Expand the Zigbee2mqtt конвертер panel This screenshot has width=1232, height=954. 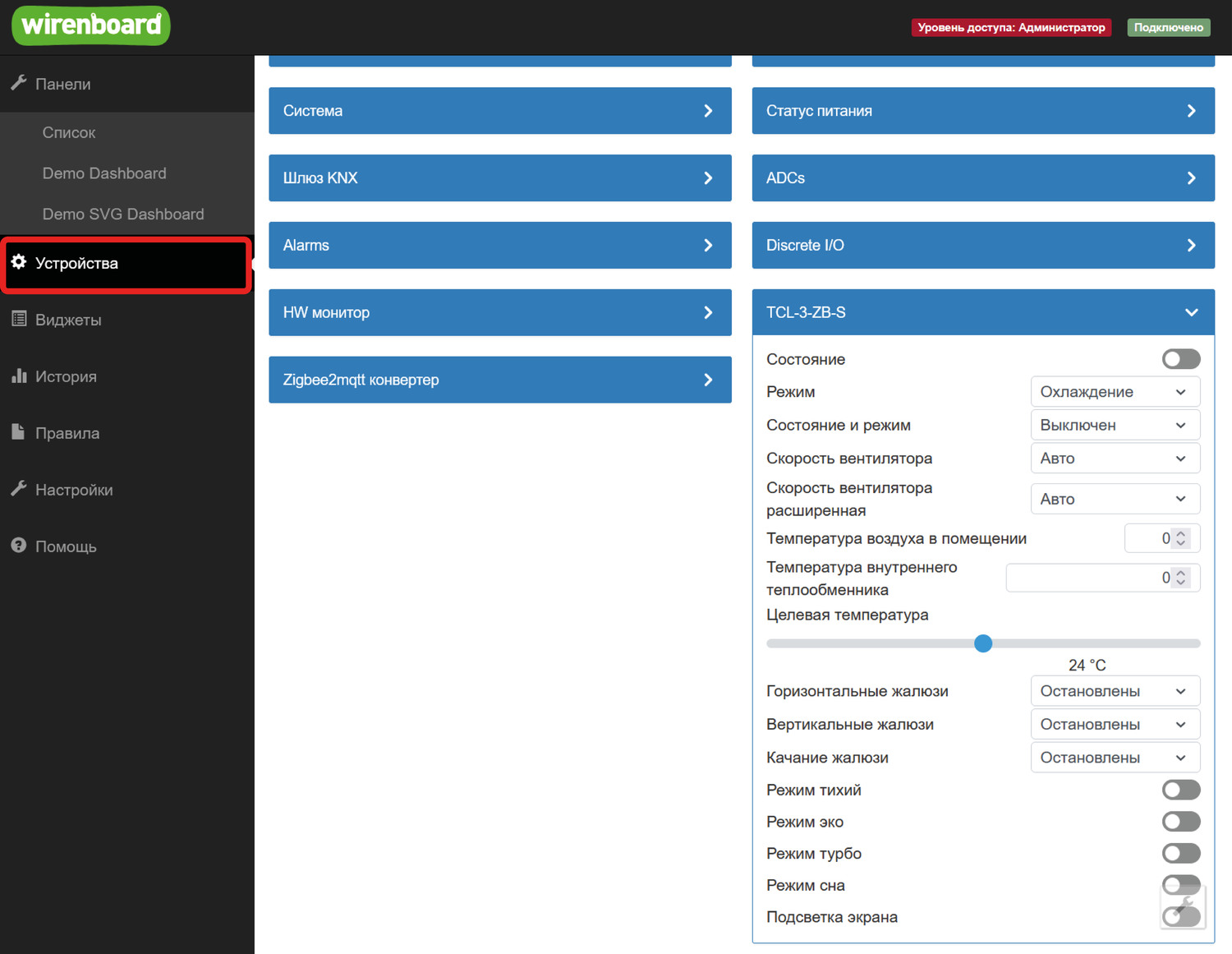pos(499,380)
